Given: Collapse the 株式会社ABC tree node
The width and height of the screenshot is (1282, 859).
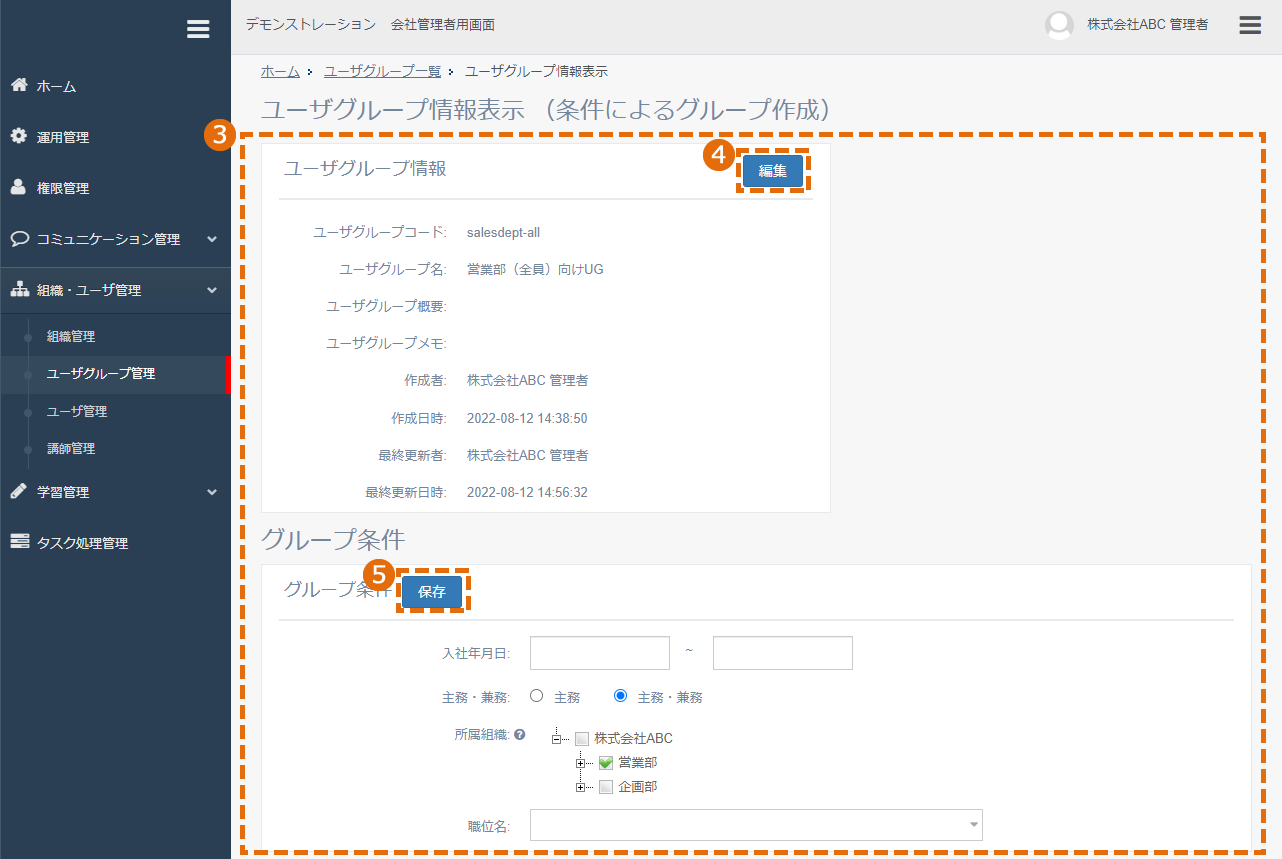Looking at the screenshot, I should [x=556, y=739].
